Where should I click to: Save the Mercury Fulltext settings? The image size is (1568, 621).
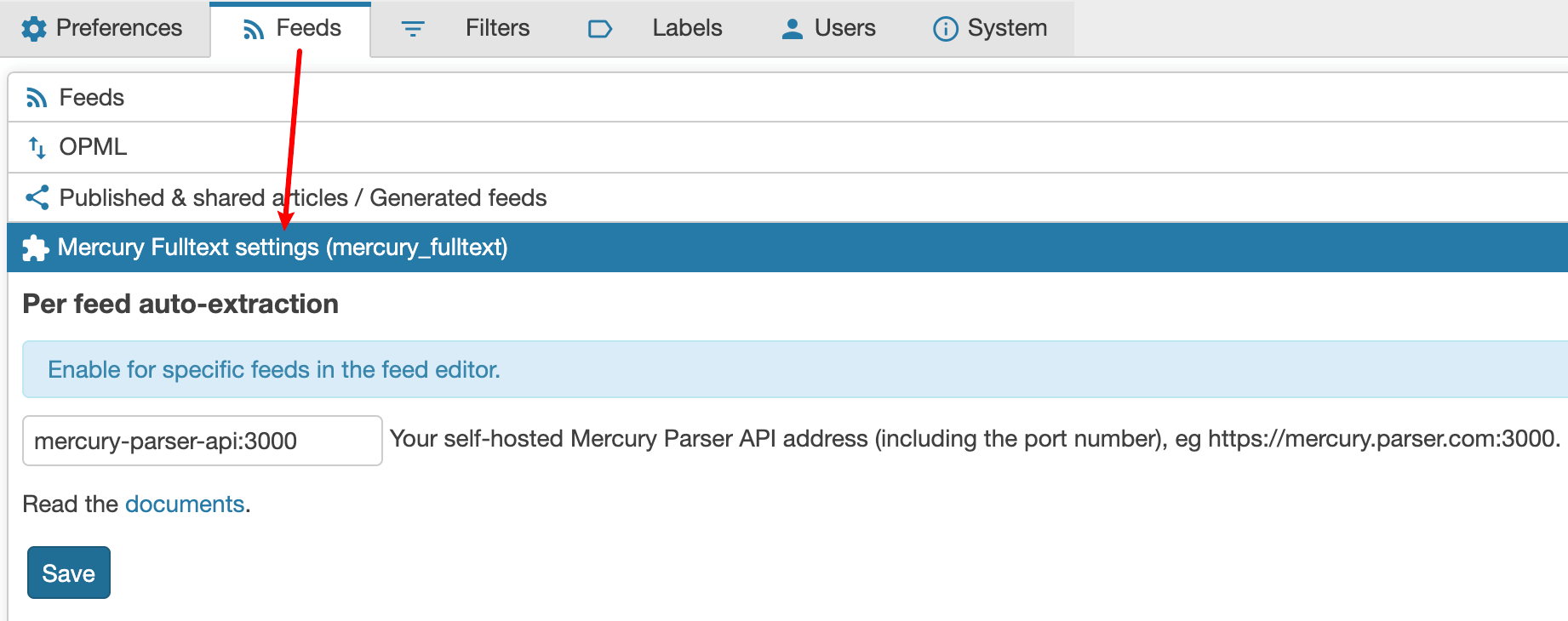[x=69, y=573]
